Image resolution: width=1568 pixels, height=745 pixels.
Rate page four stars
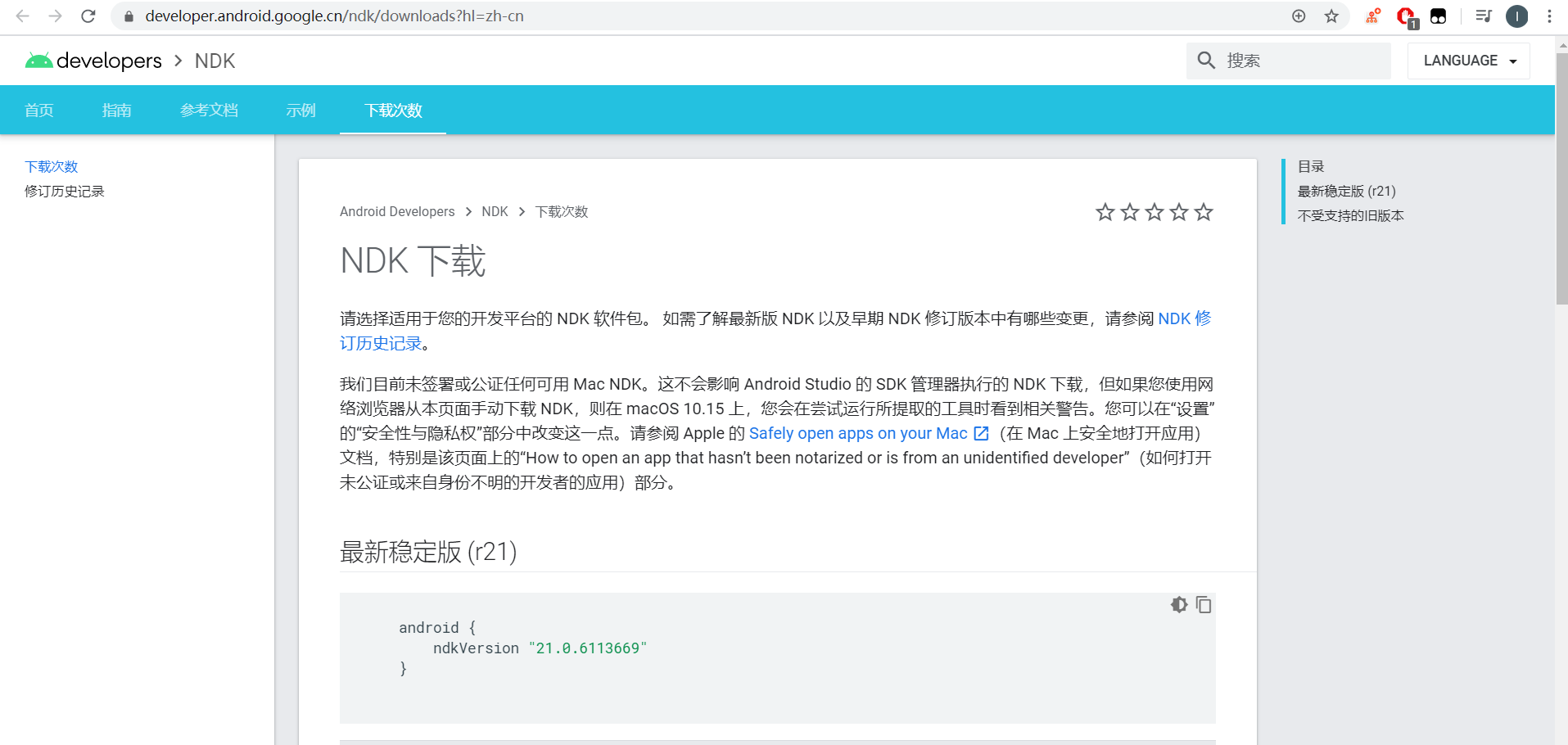coord(1179,212)
